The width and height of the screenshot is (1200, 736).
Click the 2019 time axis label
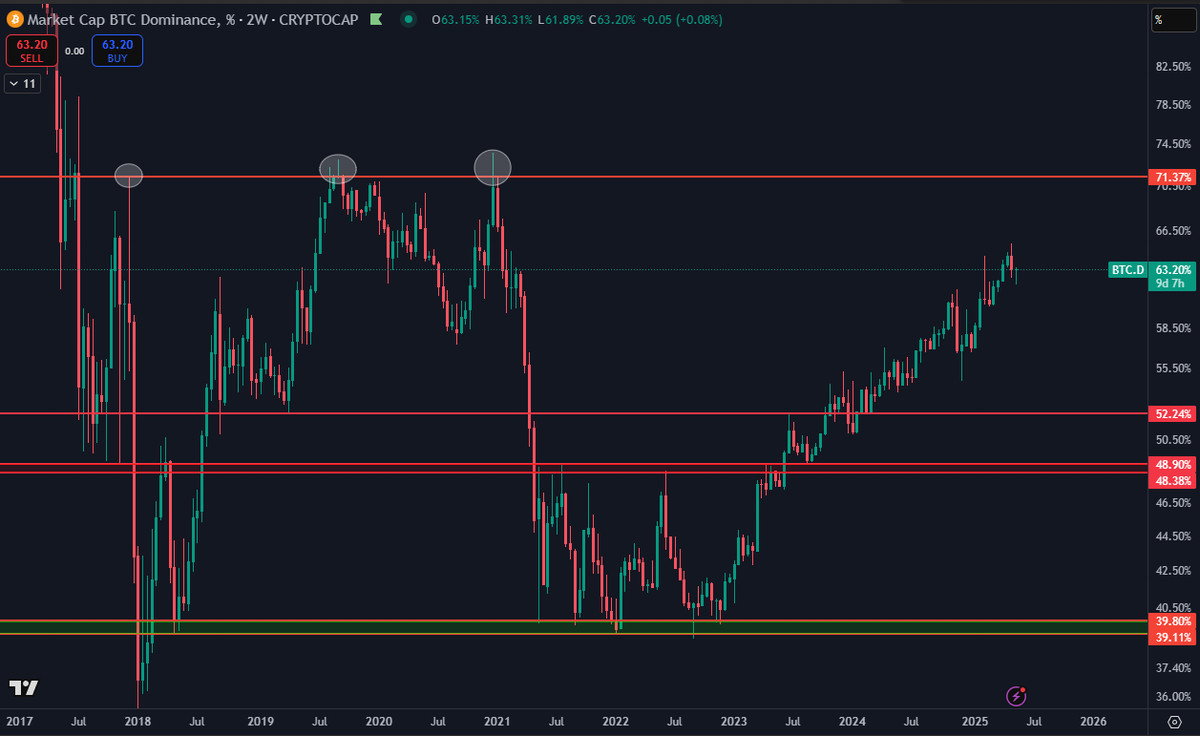tap(260, 721)
